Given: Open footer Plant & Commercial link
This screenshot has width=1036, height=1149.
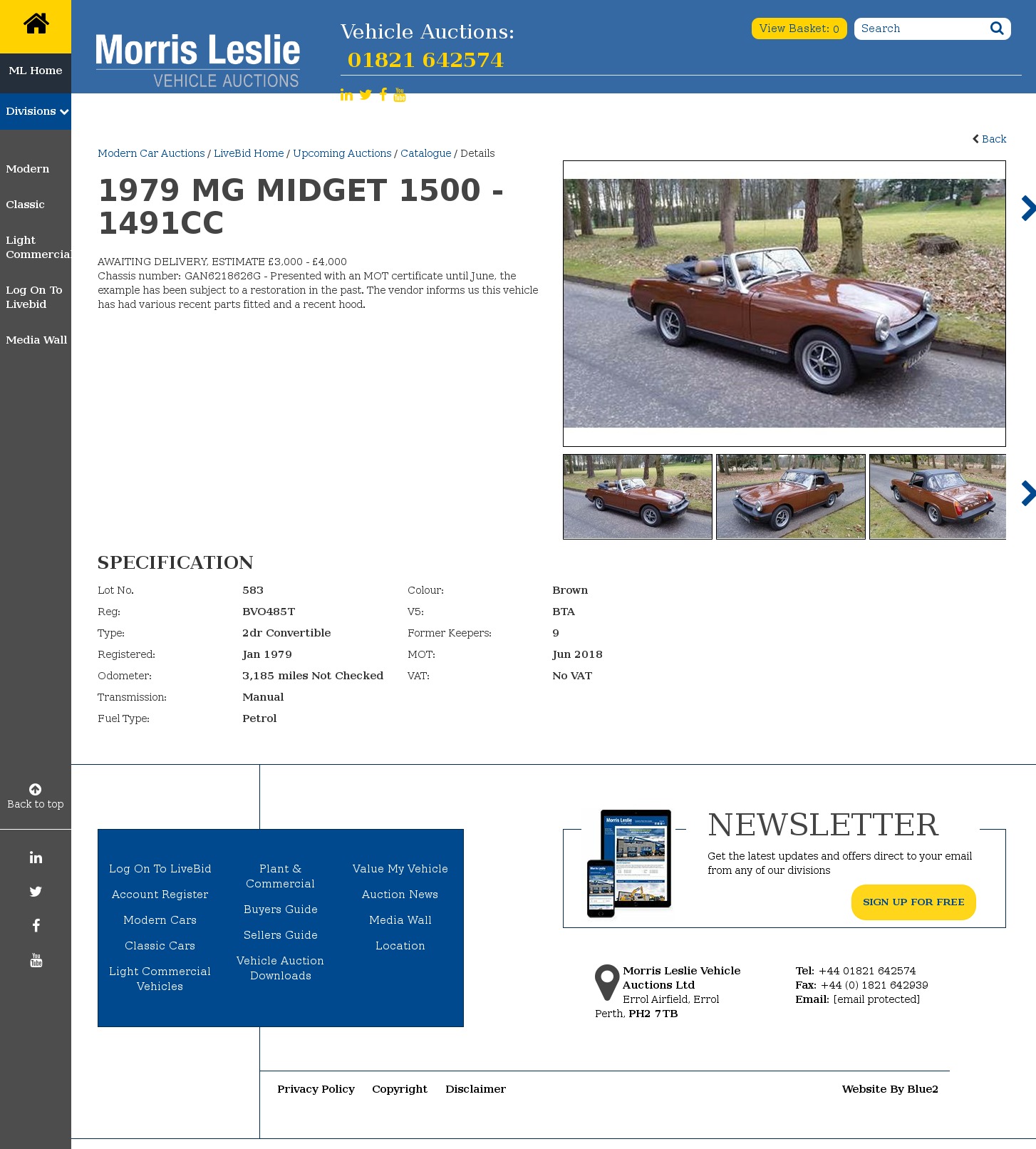Looking at the screenshot, I should pos(281,876).
